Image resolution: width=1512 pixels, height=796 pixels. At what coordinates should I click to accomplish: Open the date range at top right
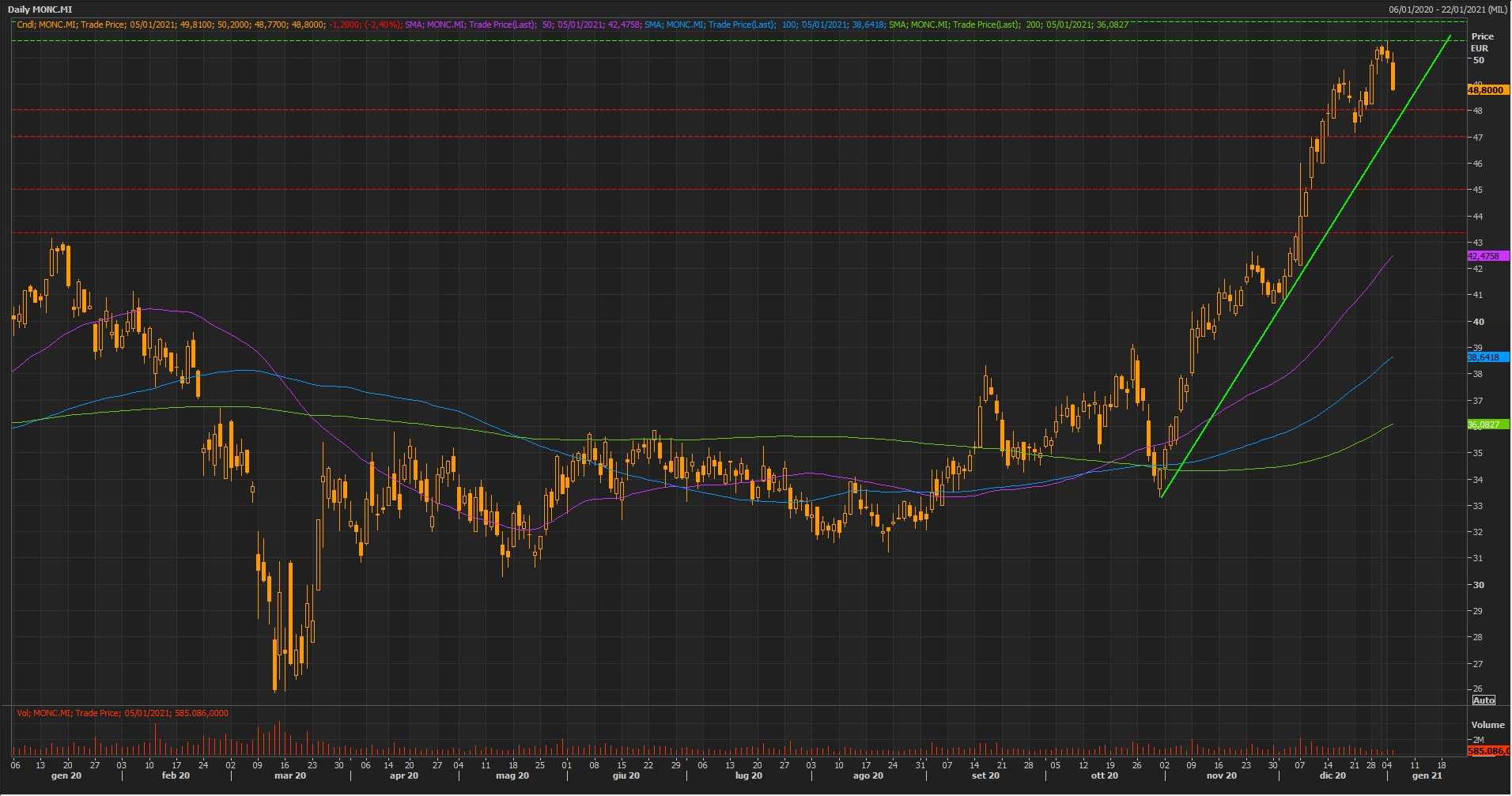(1448, 9)
